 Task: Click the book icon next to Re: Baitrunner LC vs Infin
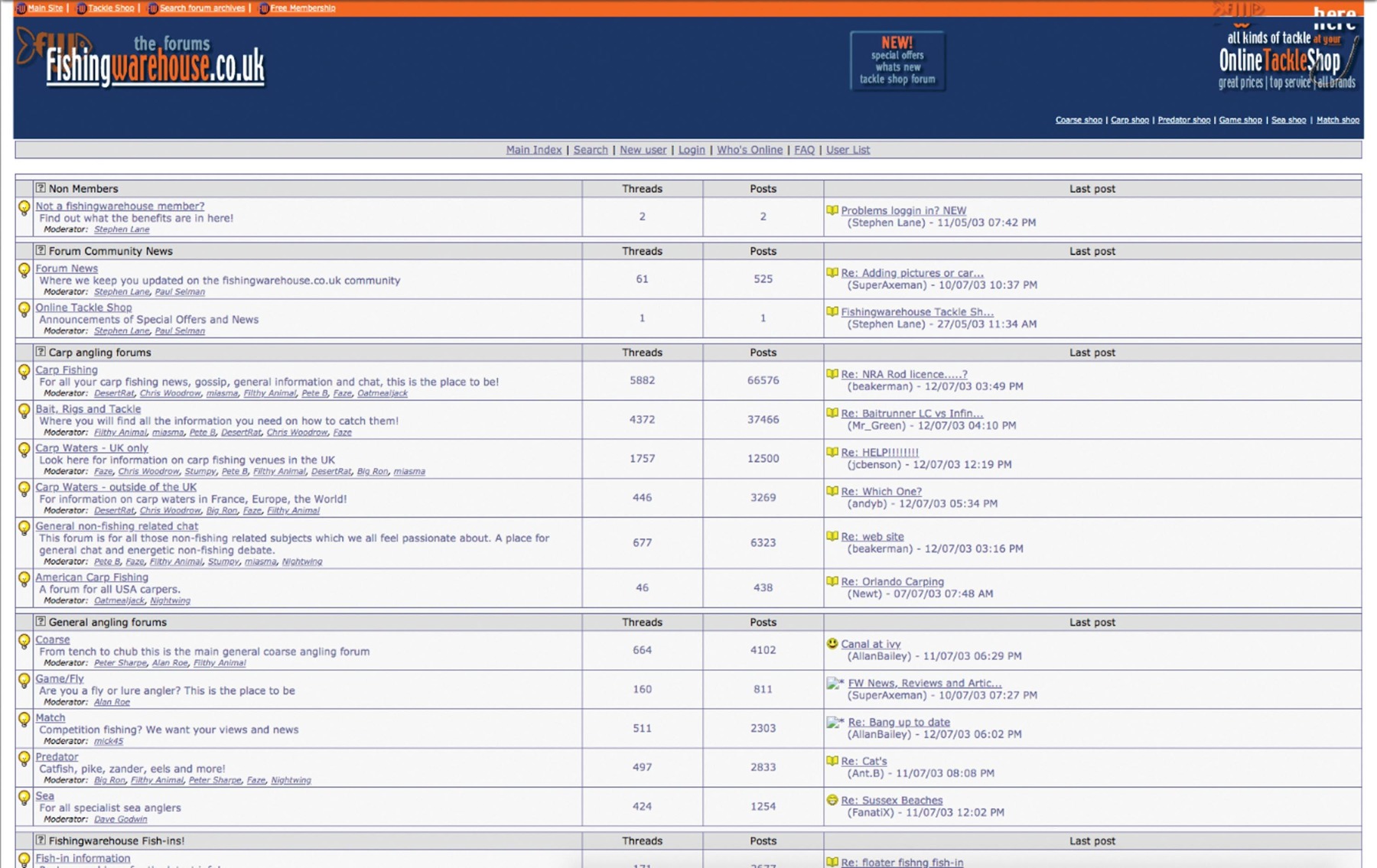pyautogui.click(x=832, y=413)
